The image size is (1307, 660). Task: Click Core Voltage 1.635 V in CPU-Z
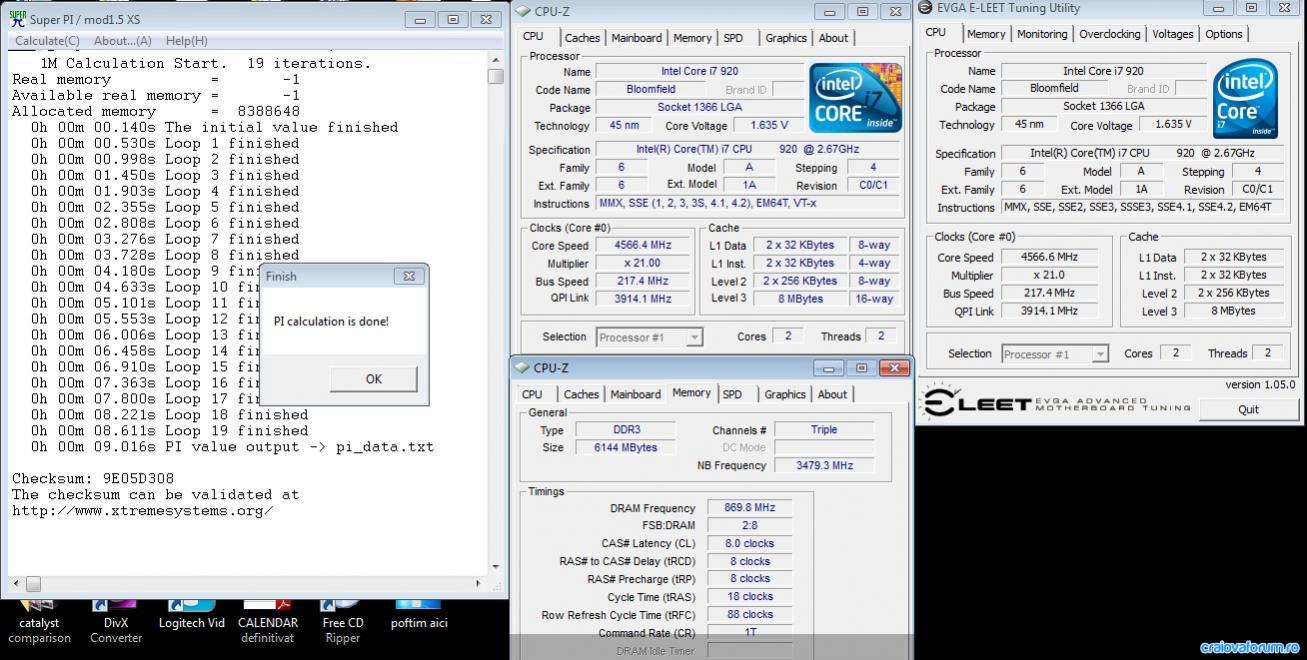click(769, 125)
